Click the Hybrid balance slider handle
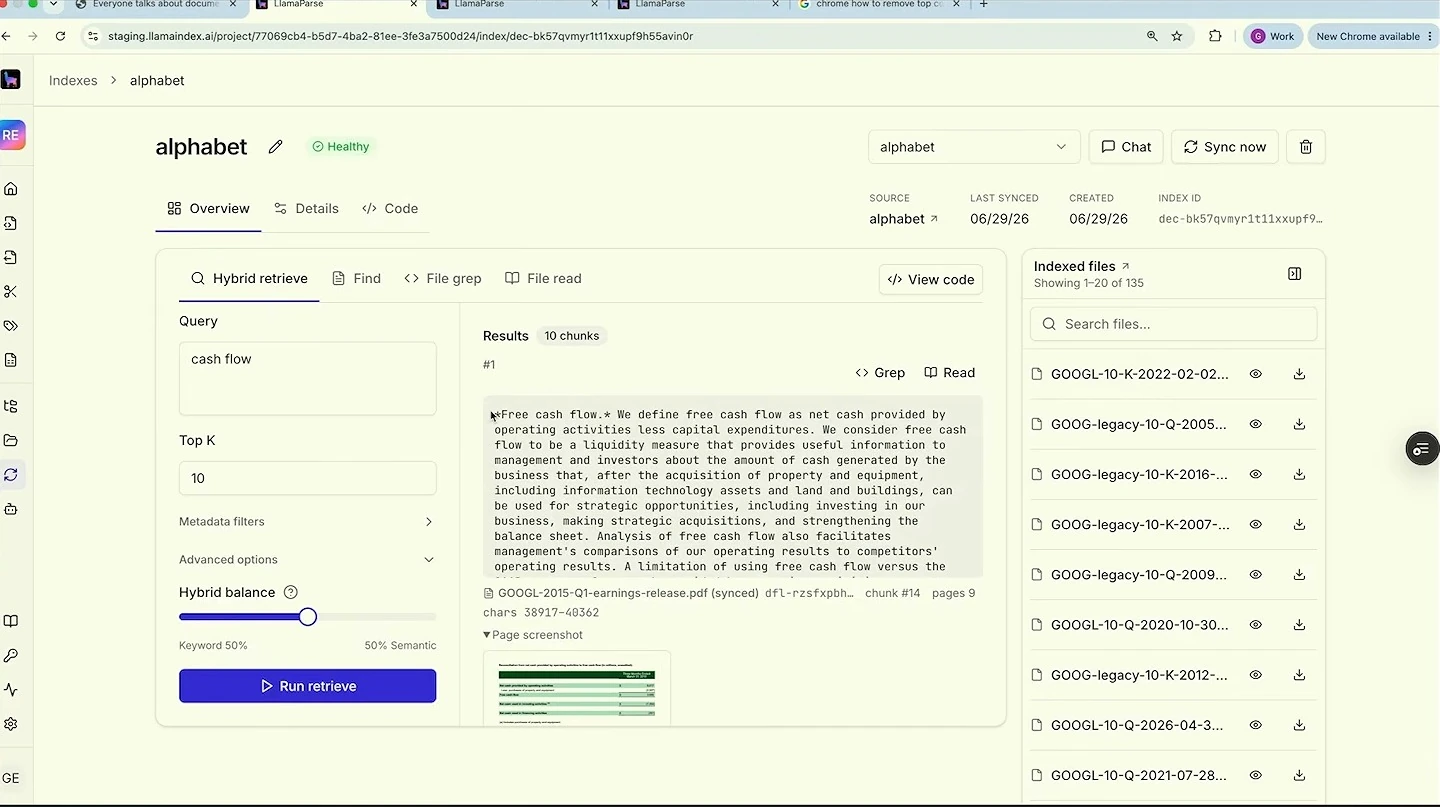This screenshot has width=1440, height=807. 308,617
